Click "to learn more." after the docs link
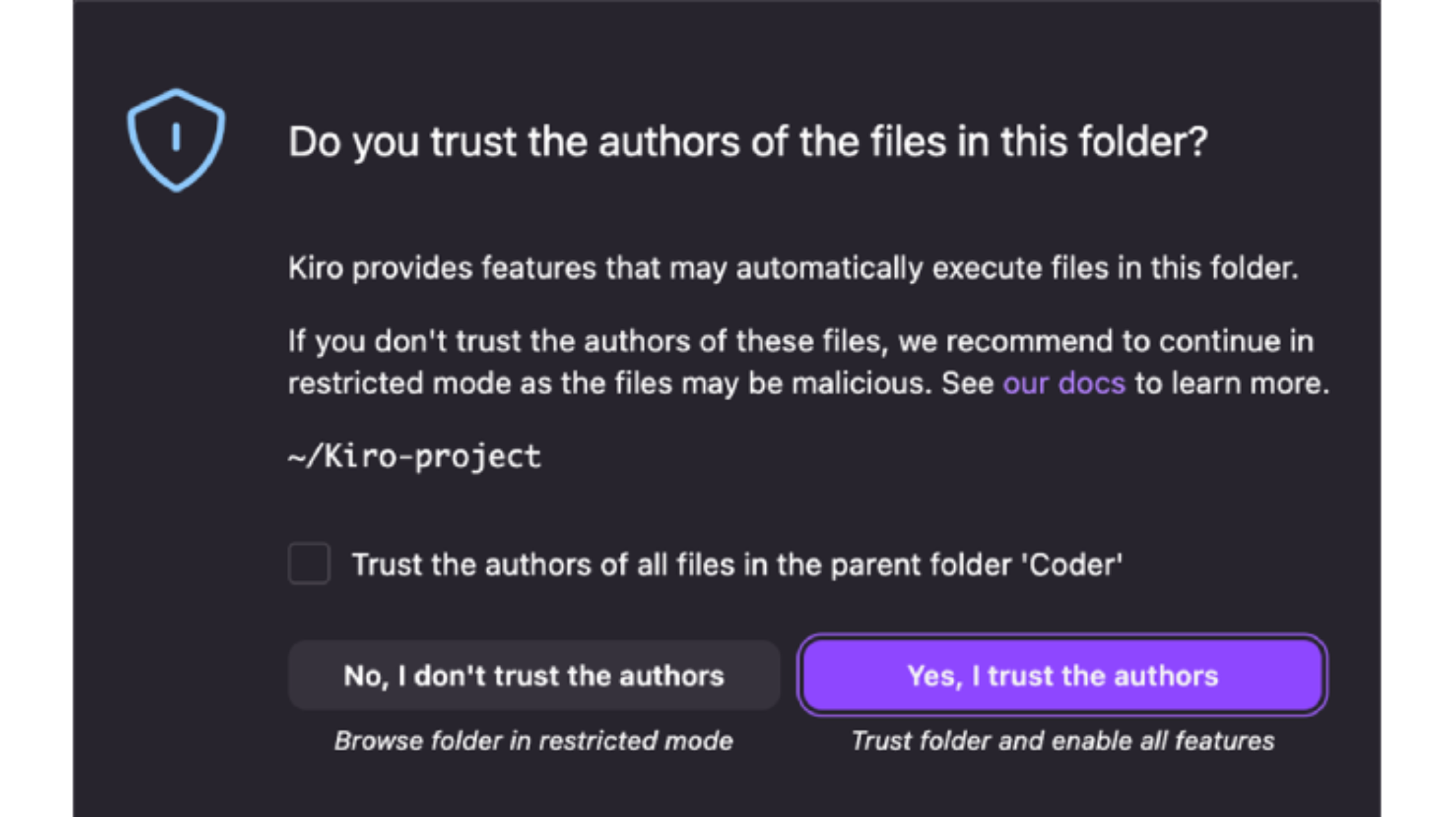This screenshot has height=817, width=1456. 1232,383
